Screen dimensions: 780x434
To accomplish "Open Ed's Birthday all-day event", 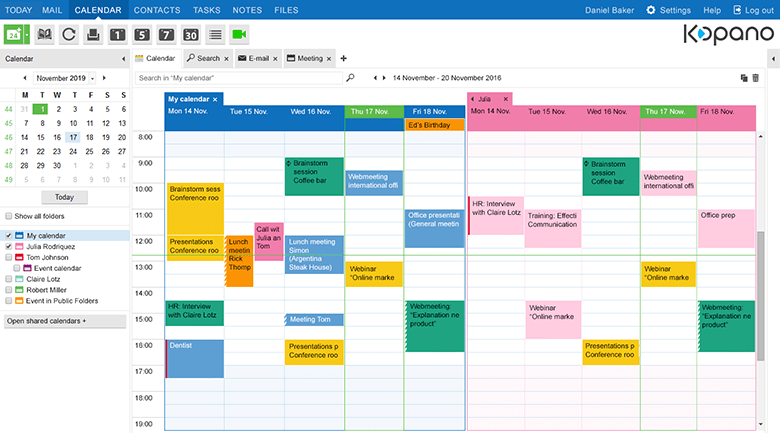I will (435, 125).
